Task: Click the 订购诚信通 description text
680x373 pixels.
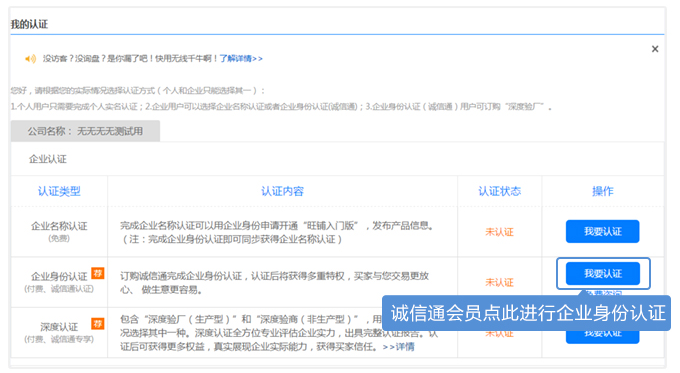Action: [x=275, y=283]
